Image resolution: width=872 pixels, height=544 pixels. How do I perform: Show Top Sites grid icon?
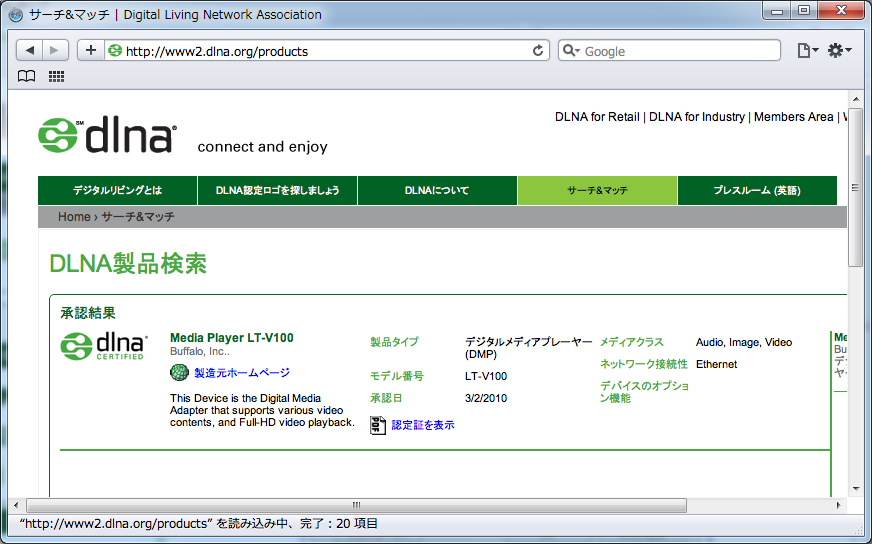56,76
